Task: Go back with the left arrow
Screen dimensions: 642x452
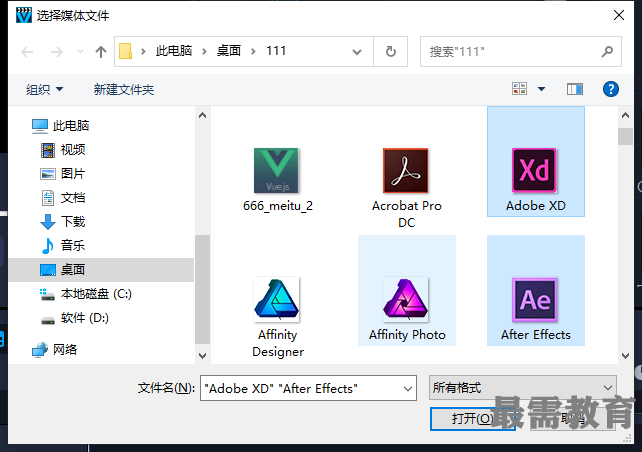Action: pos(27,52)
